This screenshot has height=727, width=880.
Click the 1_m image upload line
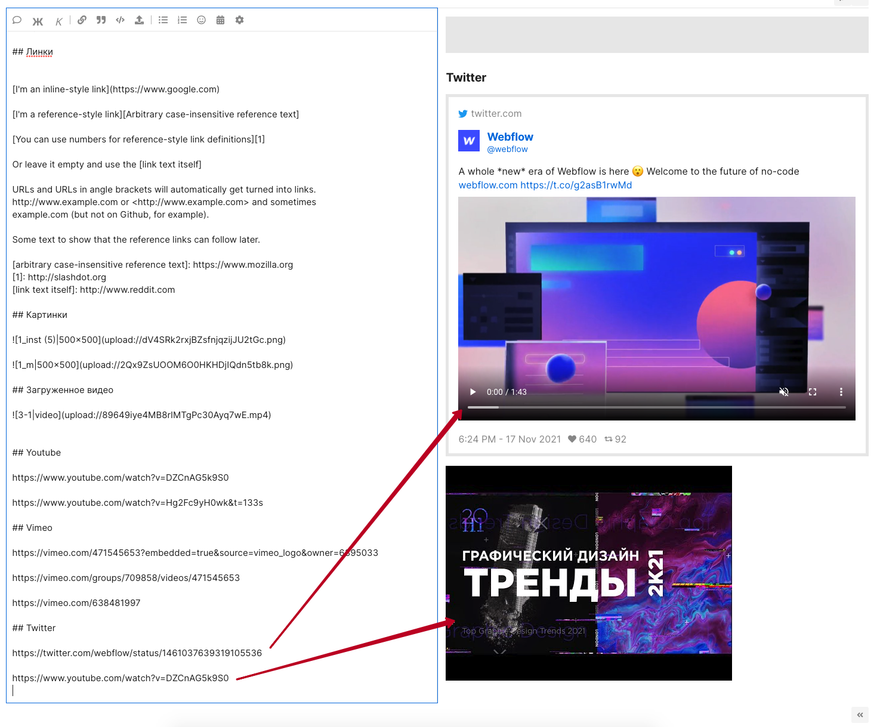[153, 365]
